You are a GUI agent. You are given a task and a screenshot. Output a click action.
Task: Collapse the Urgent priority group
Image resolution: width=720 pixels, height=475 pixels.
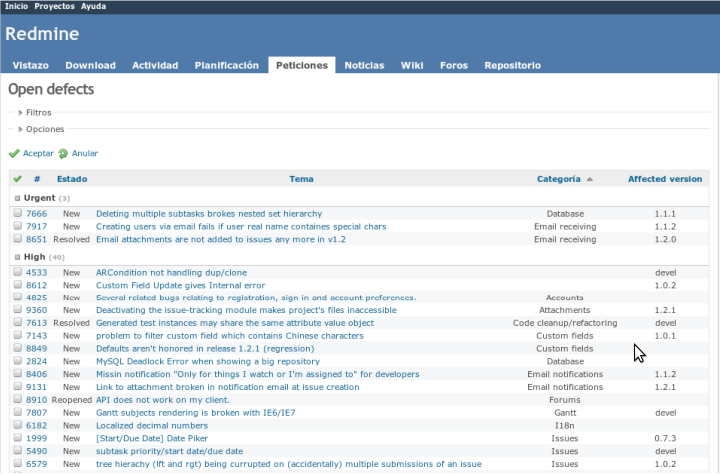[x=17, y=198]
